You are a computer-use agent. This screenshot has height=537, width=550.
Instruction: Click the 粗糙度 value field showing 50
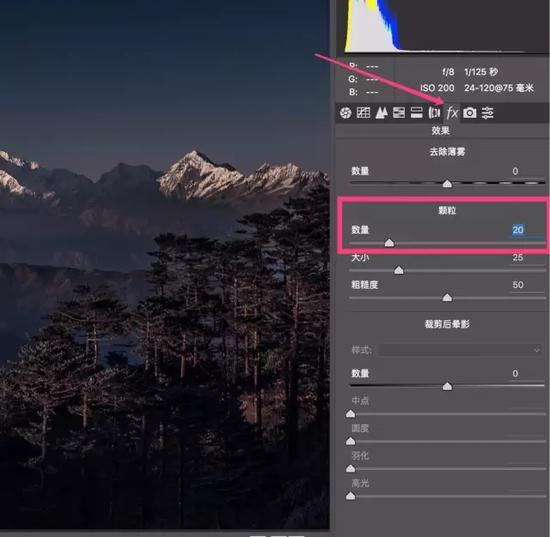518,285
